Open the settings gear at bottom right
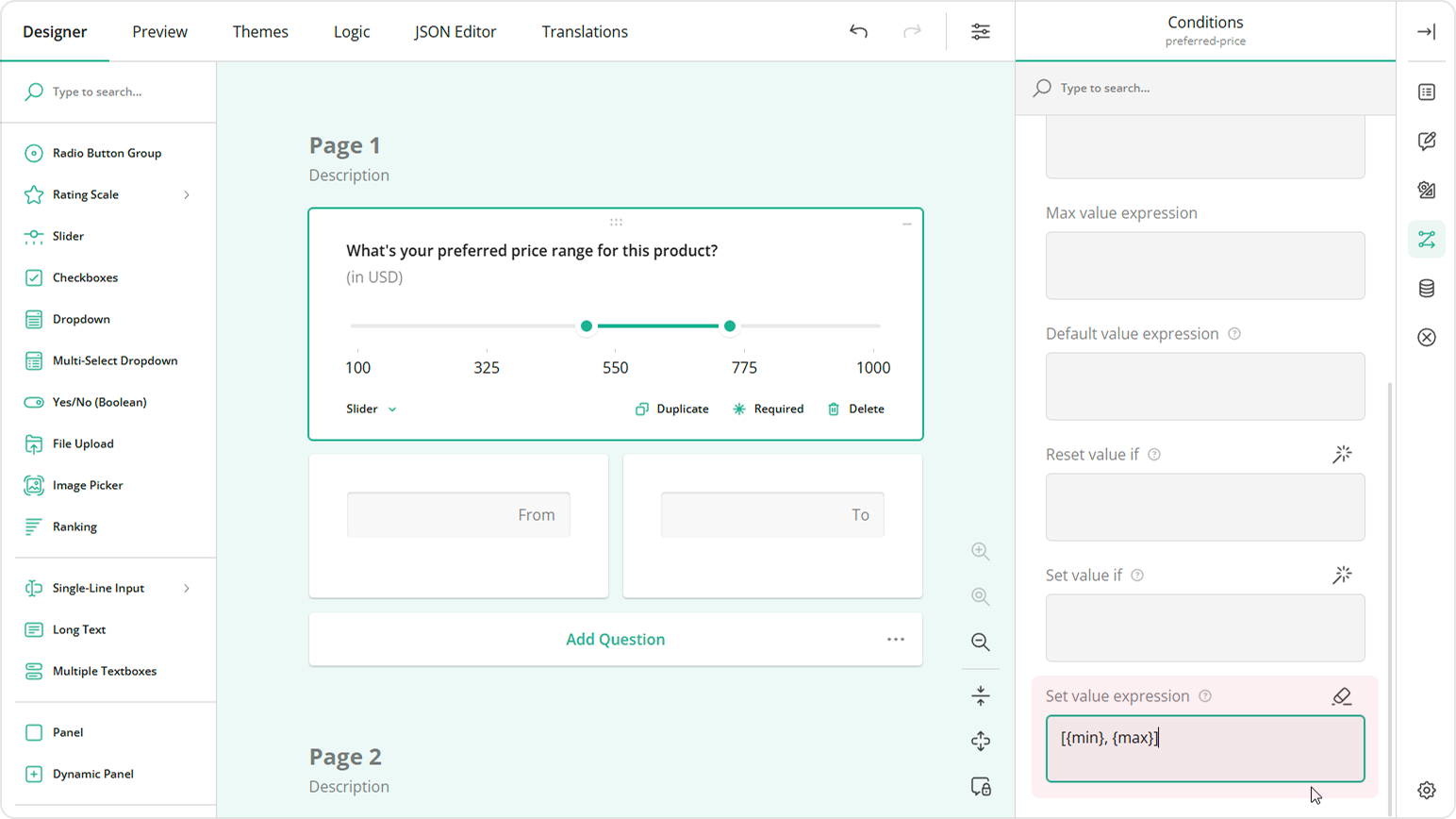The image size is (1456, 819). [1427, 788]
